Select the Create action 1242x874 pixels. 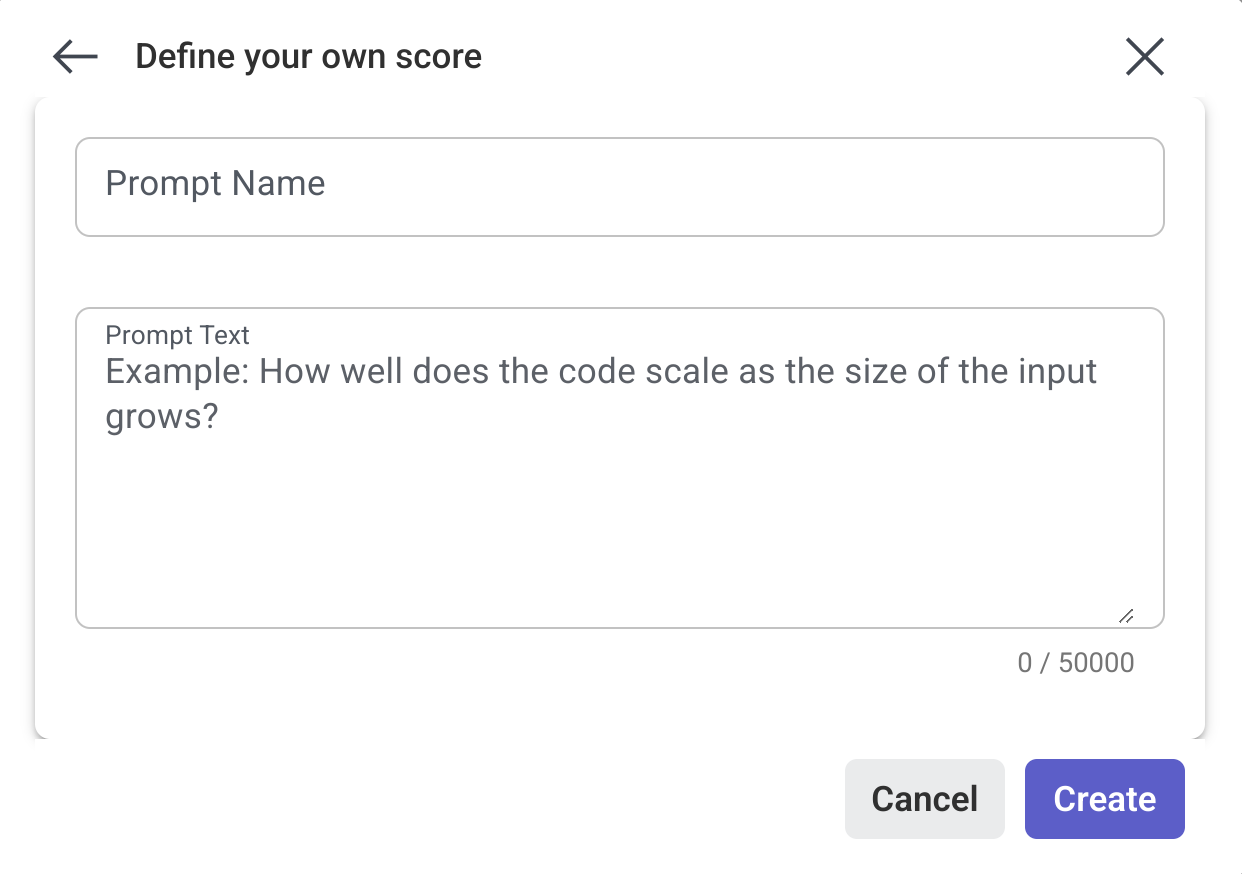pos(1104,798)
